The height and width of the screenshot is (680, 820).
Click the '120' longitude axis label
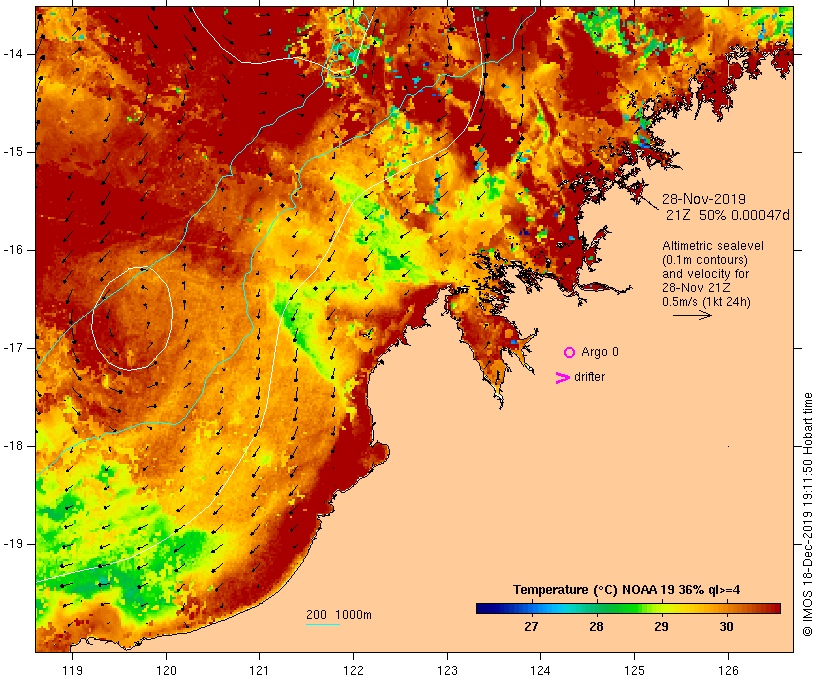[166, 671]
